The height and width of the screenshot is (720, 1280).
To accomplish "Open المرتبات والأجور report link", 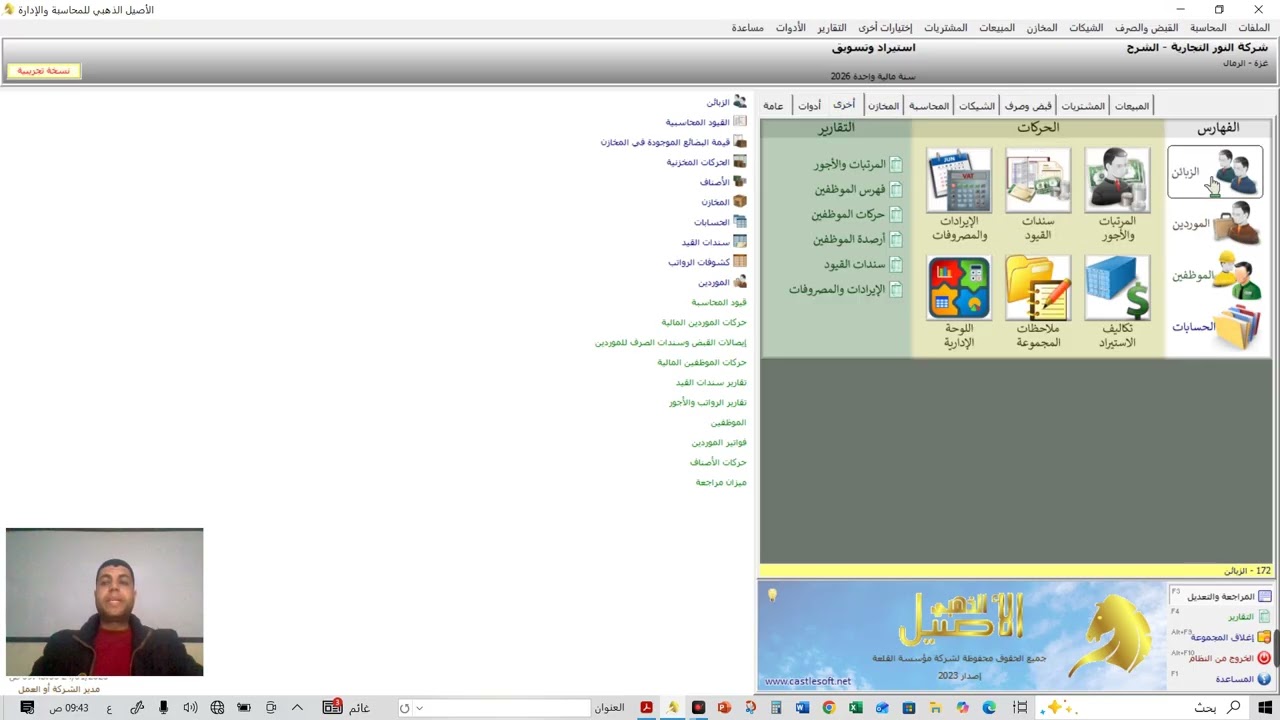I will [858, 165].
